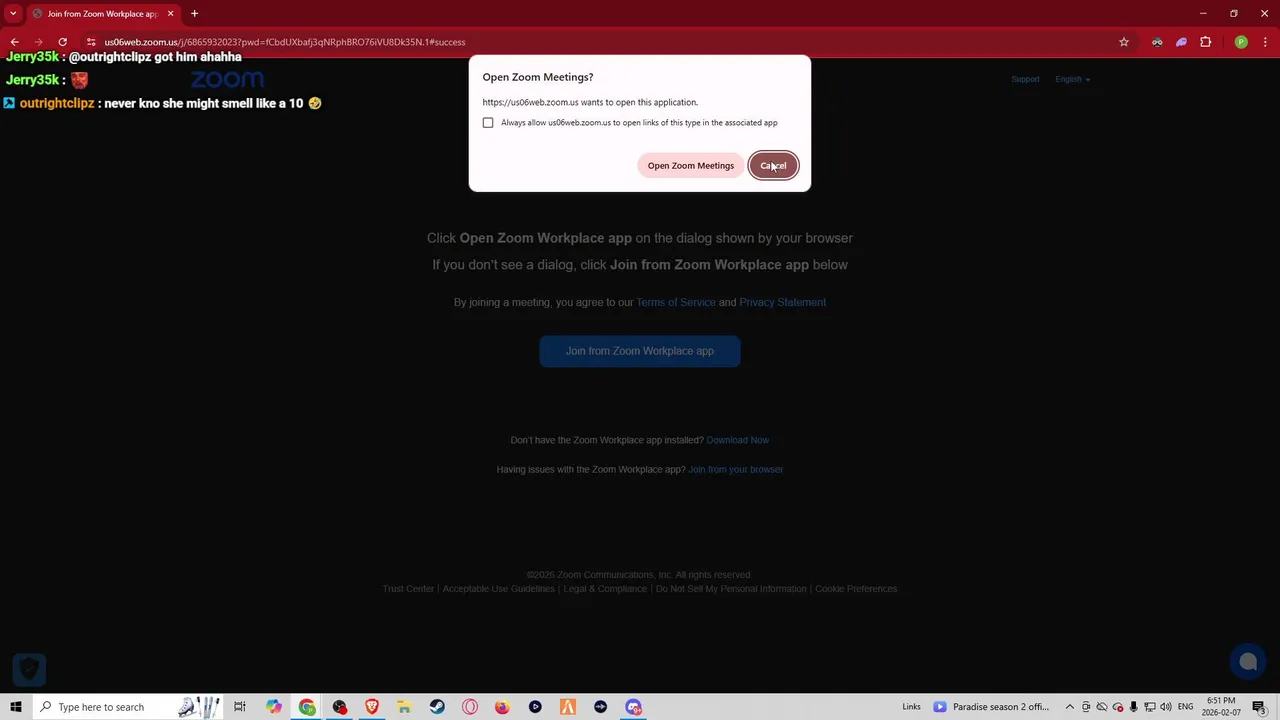Open the chat bubble help widget
This screenshot has height=720, width=1280.
(x=1248, y=662)
